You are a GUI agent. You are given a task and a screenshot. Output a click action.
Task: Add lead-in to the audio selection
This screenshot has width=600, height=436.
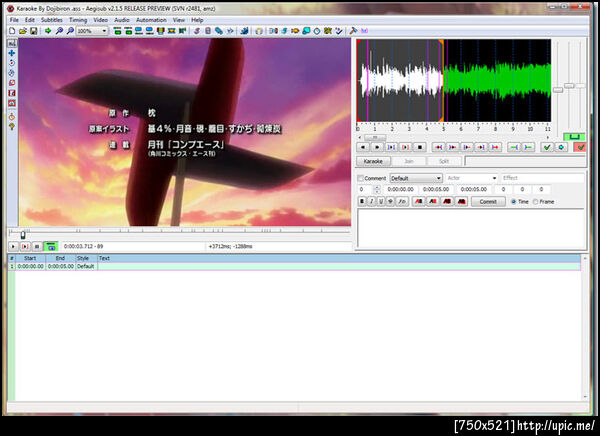click(x=514, y=147)
